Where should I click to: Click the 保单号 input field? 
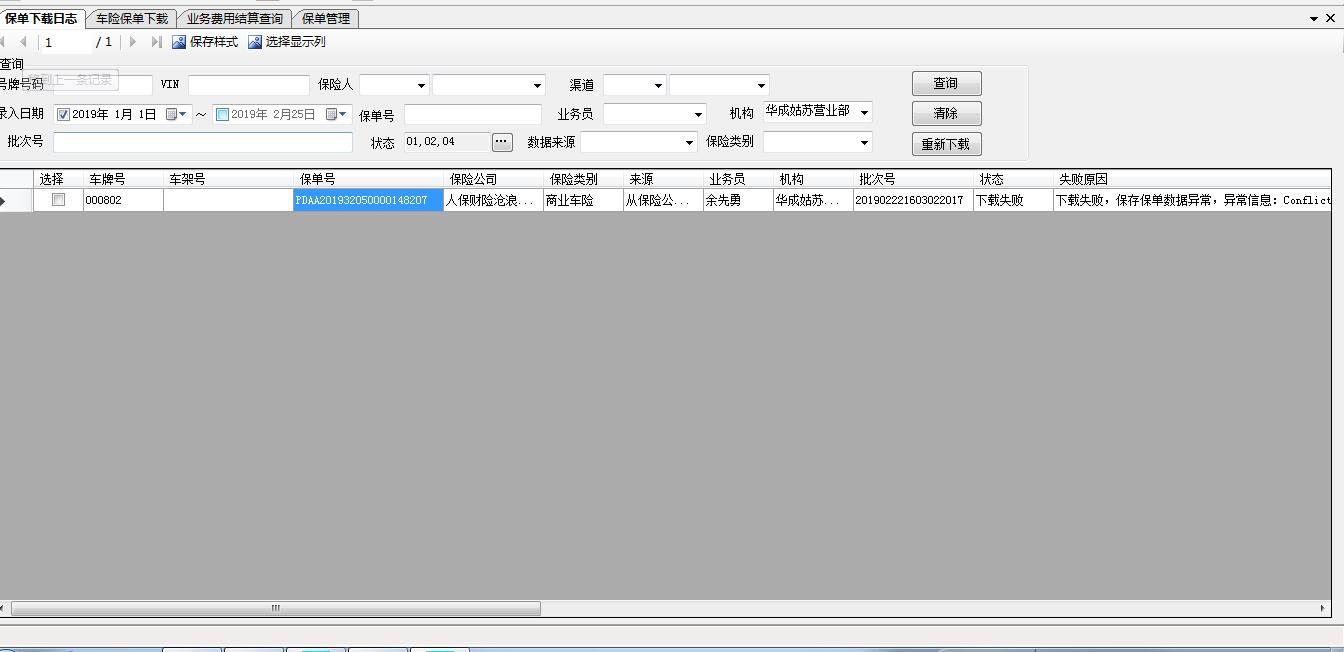(473, 115)
